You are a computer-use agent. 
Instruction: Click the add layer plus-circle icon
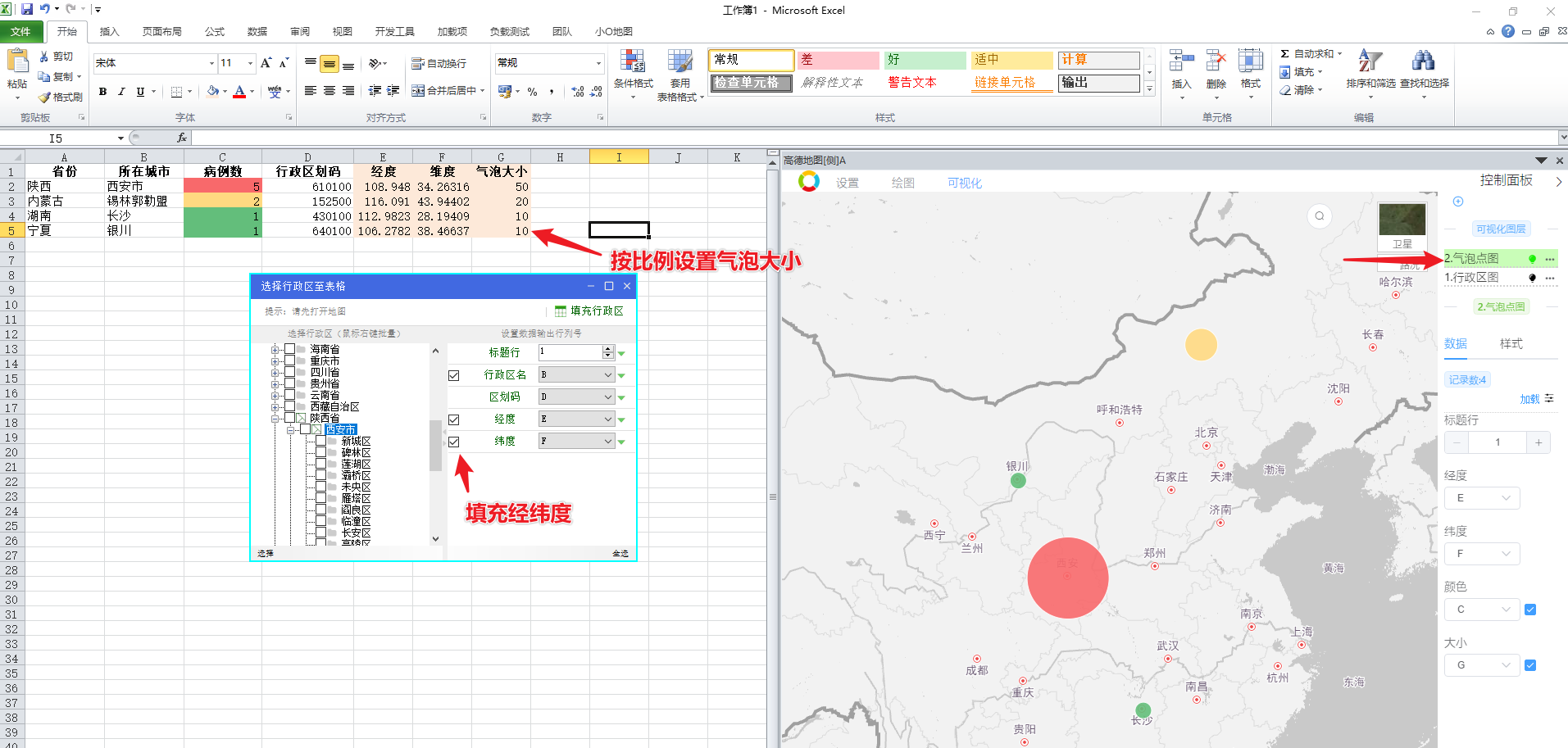[x=1458, y=202]
